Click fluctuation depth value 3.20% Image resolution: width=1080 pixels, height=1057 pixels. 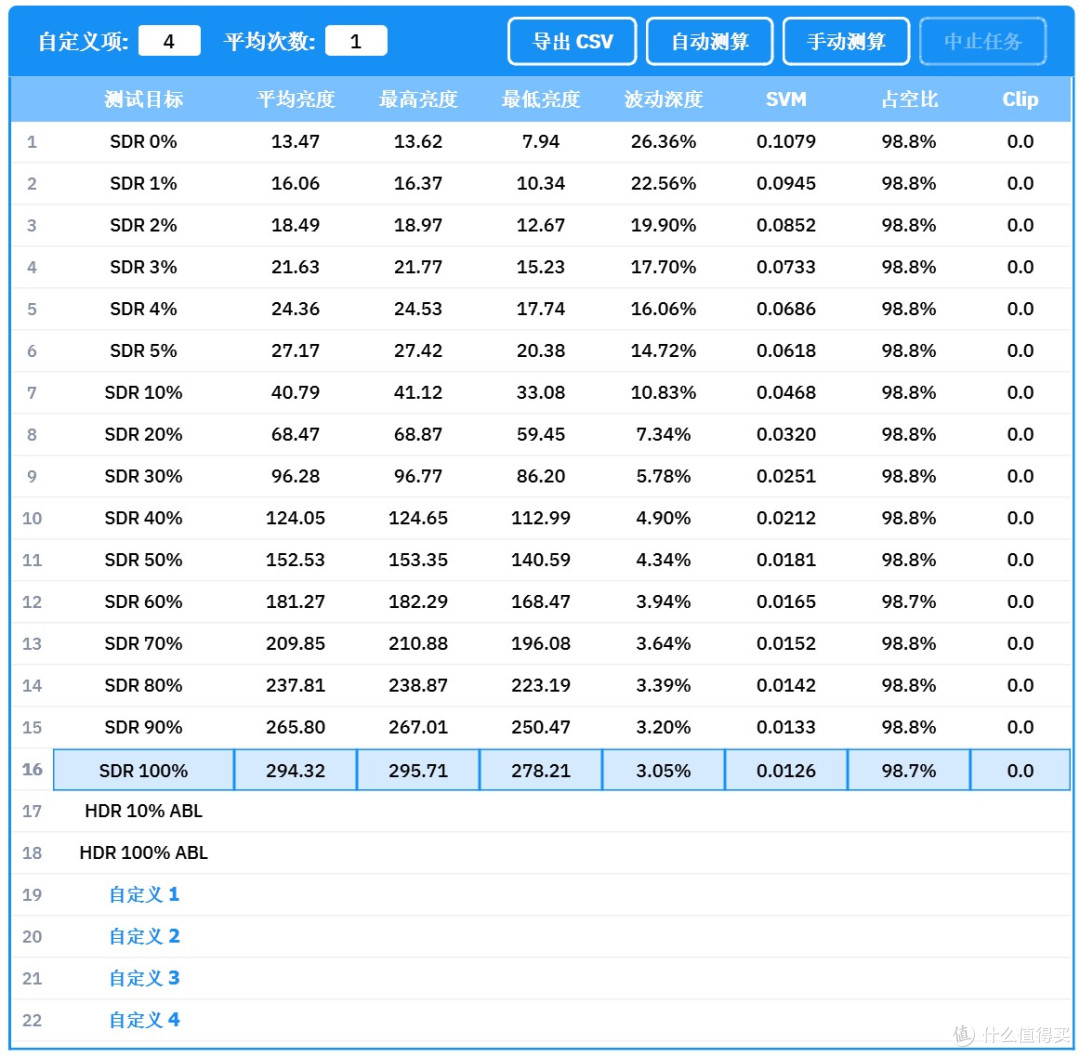[663, 727]
